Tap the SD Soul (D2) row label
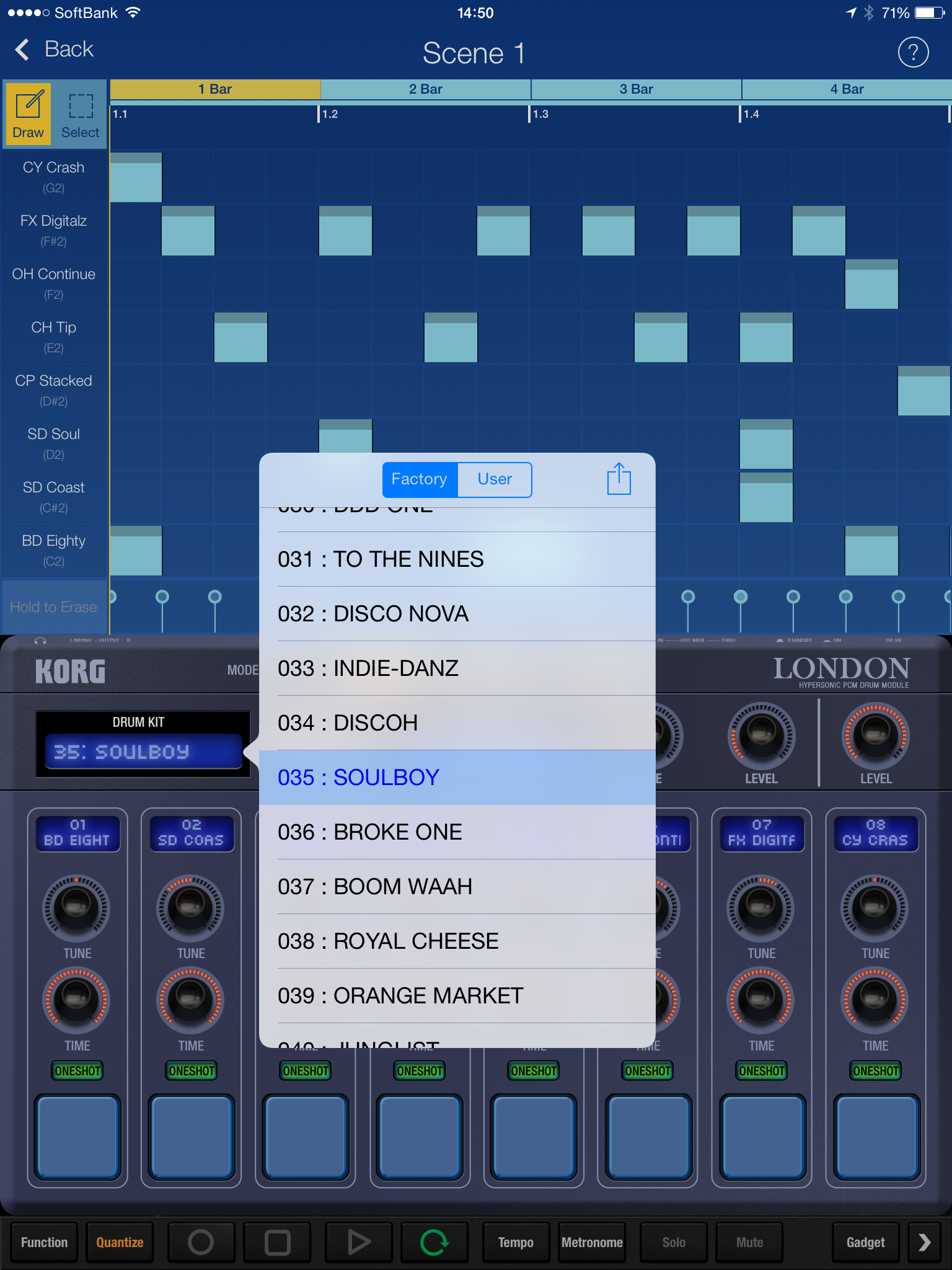This screenshot has height=1270, width=952. (x=54, y=443)
